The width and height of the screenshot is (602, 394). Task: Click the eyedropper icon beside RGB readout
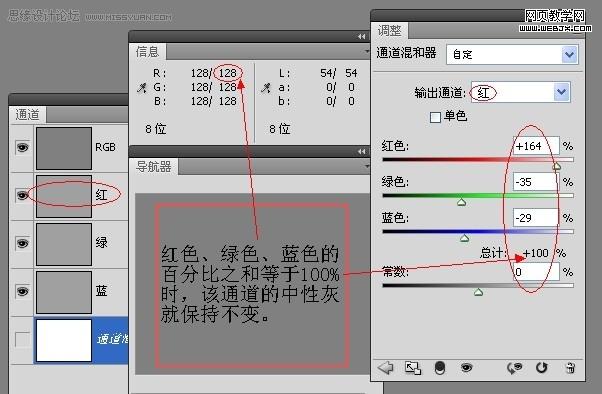click(142, 88)
